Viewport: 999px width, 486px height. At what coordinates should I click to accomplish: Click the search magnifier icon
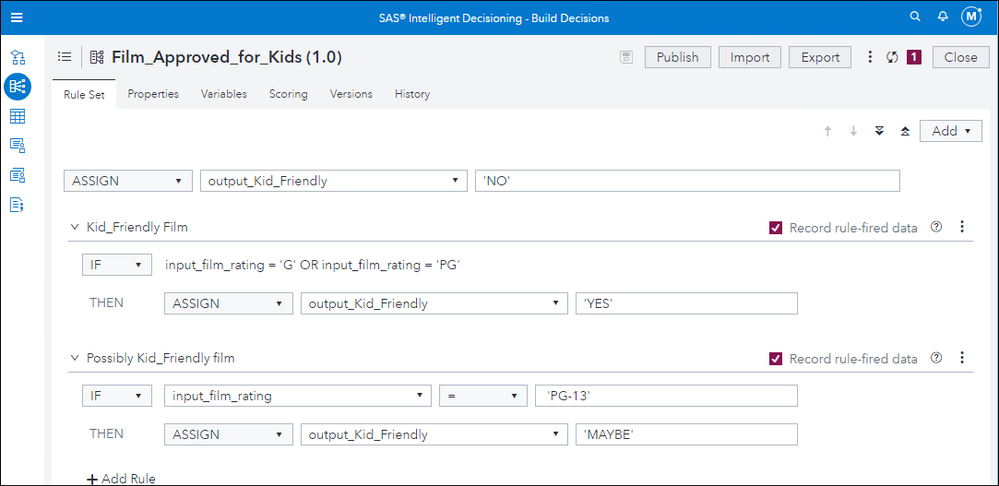(x=915, y=18)
